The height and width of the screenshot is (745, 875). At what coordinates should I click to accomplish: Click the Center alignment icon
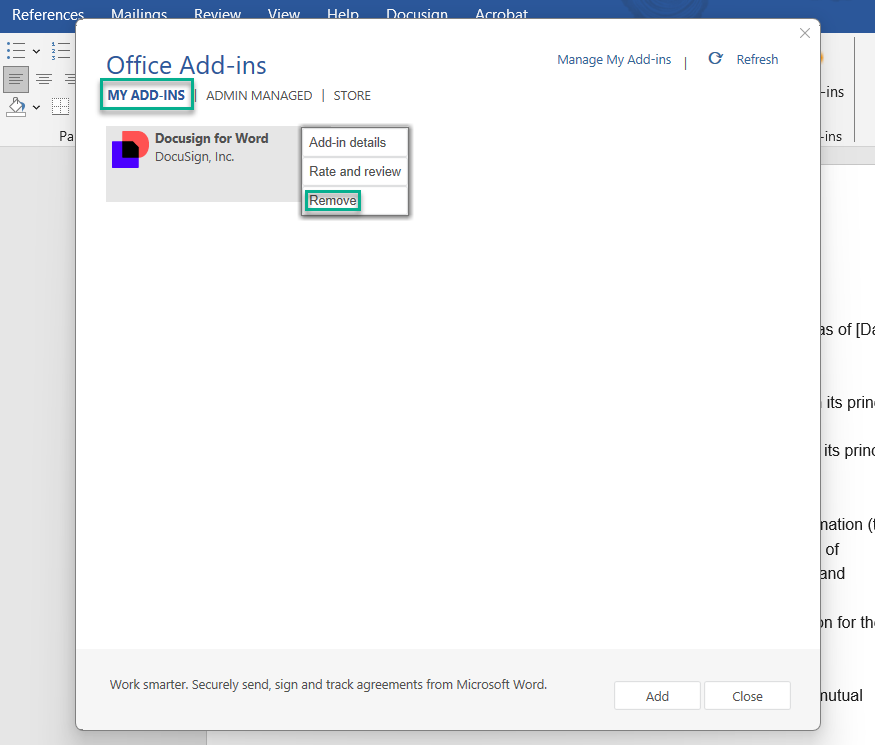pos(44,79)
